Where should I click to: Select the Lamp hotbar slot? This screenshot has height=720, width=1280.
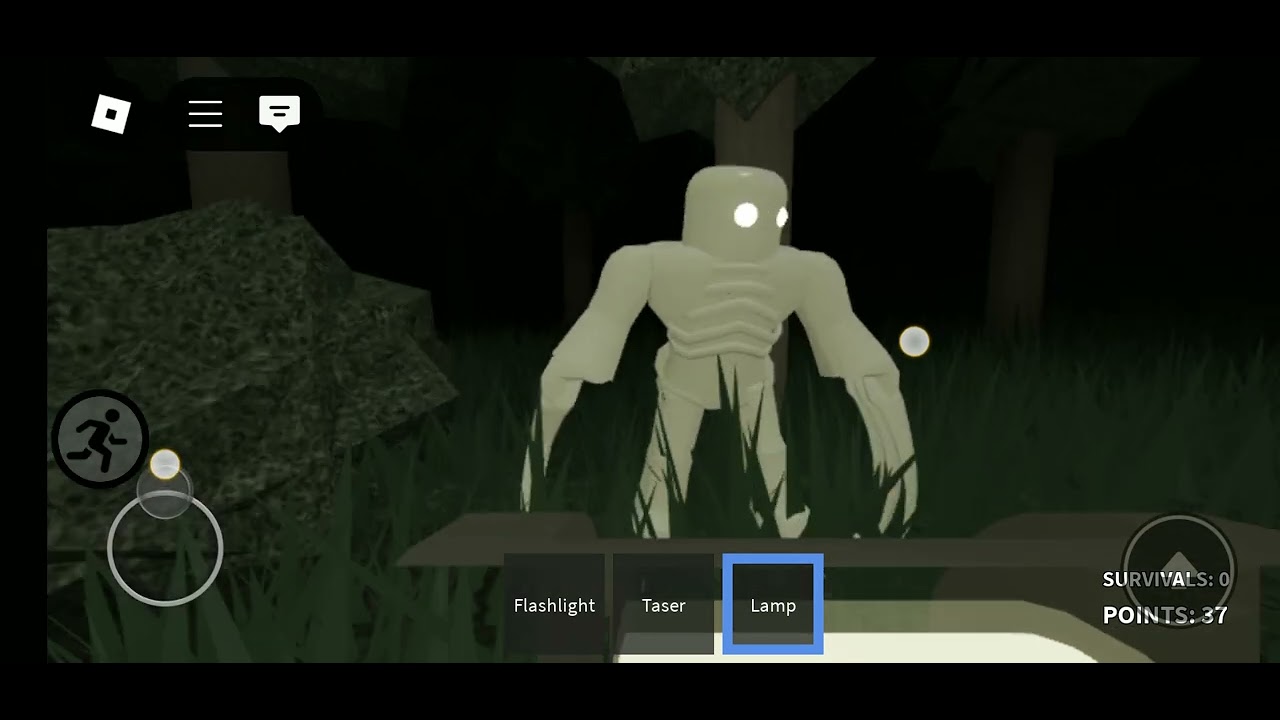(x=773, y=604)
